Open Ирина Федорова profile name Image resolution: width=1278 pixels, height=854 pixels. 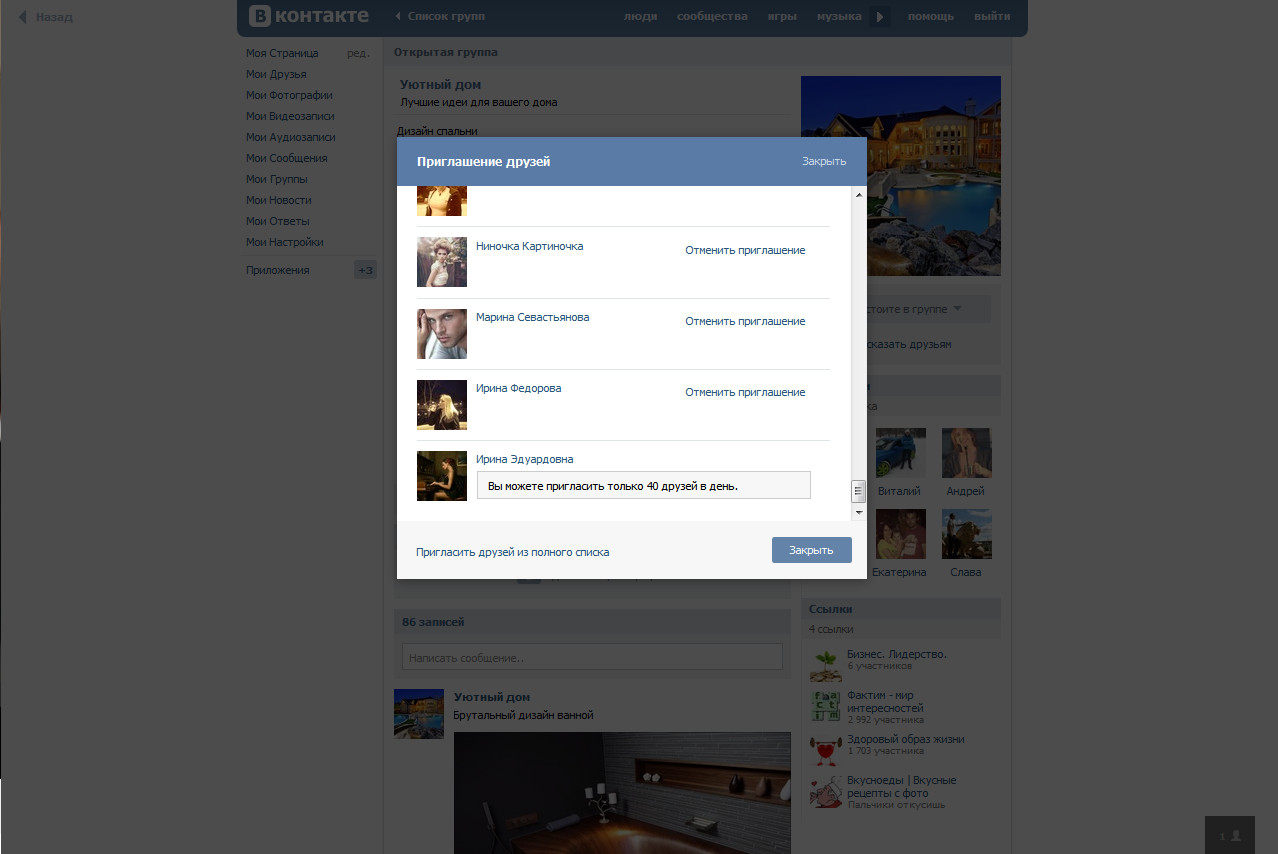518,388
